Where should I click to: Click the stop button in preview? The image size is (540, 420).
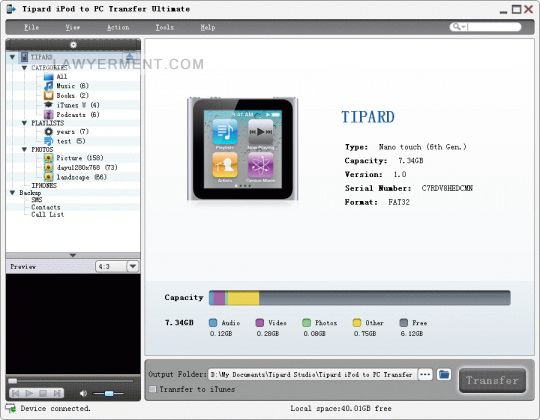click(43, 393)
